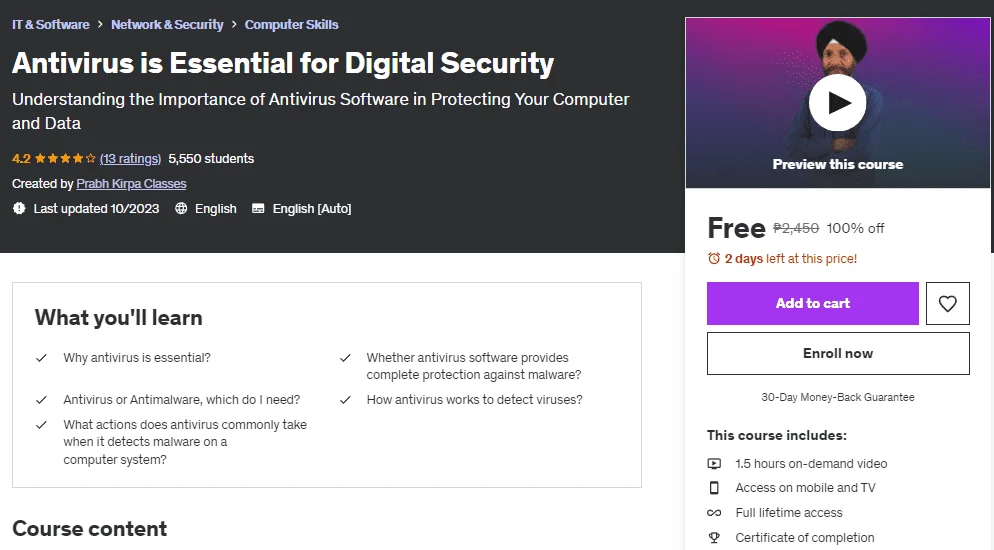Click the alarm clock icon beside 2 days left
Screen dimensions: 994x550
pyautogui.click(x=714, y=259)
